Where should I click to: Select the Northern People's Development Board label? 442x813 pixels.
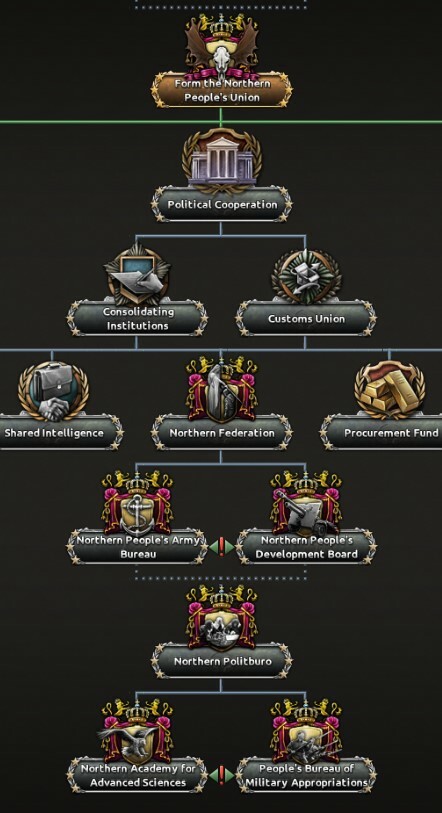click(x=306, y=546)
